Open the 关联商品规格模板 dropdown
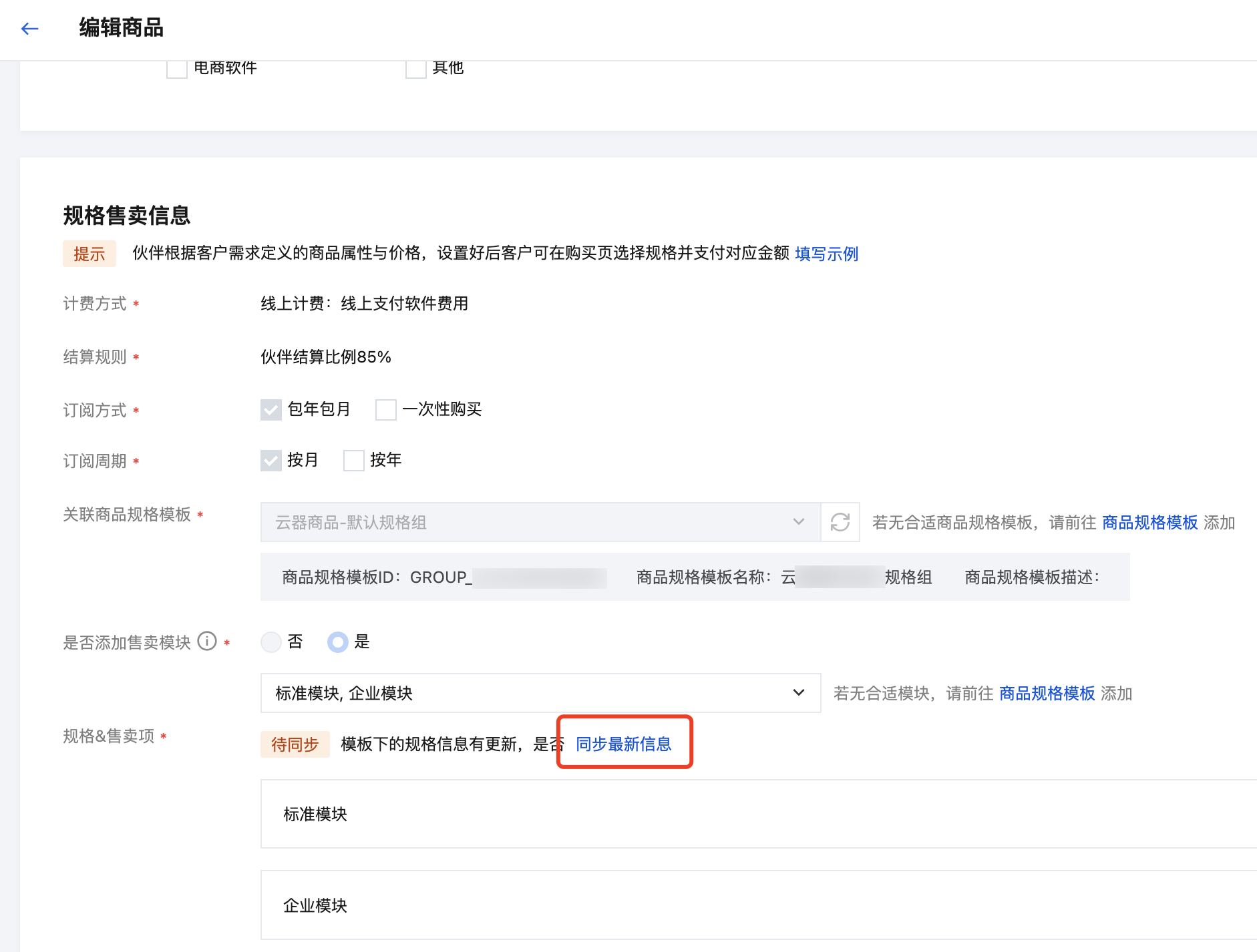1257x952 pixels. tap(540, 522)
